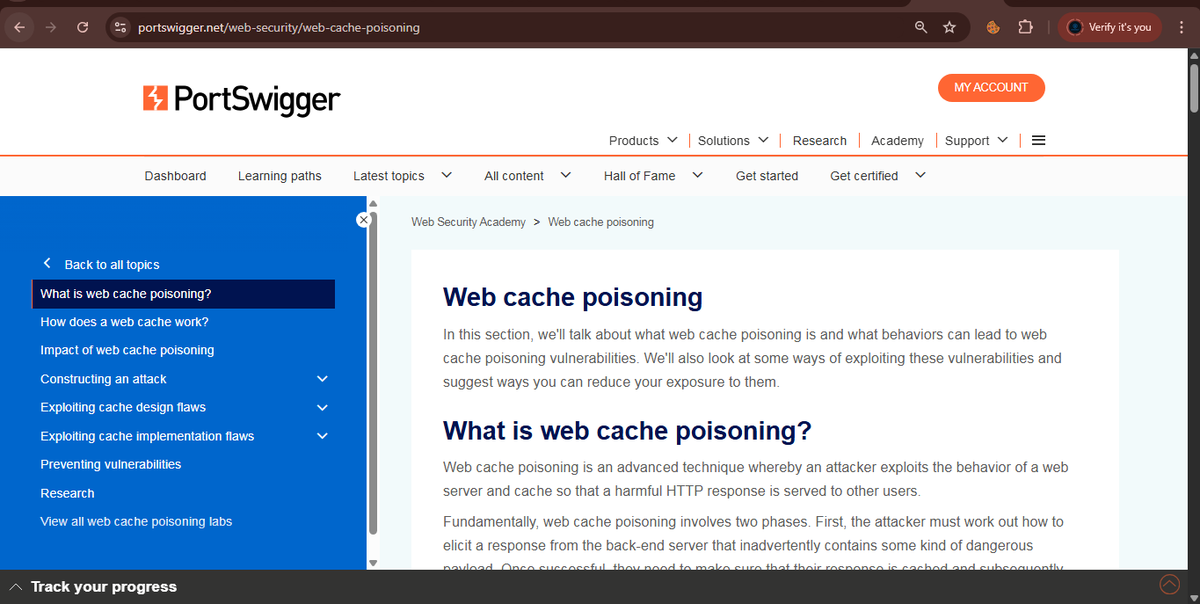Viewport: 1200px width, 604px height.
Task: Expand Exploiting cache implementation flaws chevron
Action: click(322, 436)
